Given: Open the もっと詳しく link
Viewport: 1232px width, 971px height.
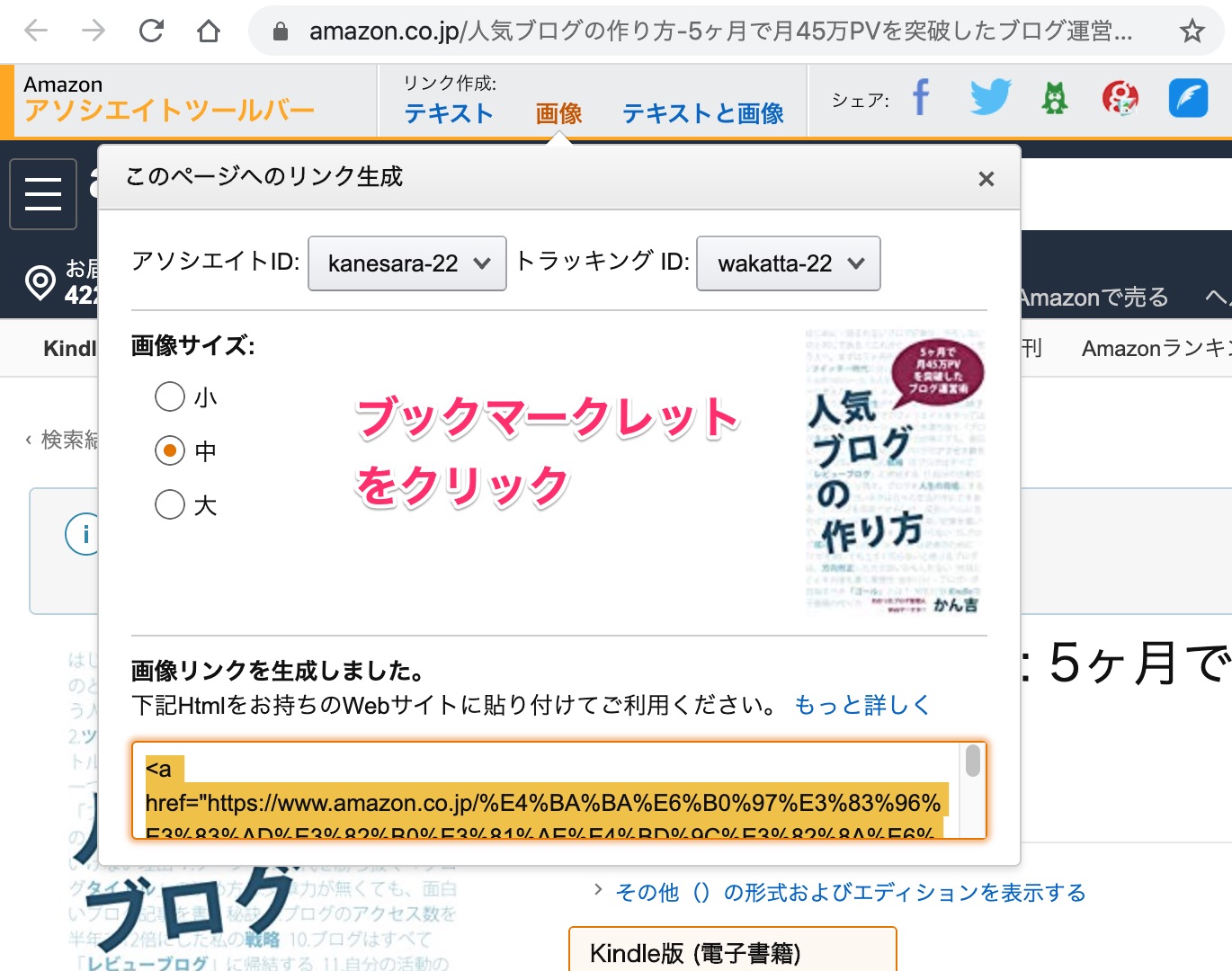Looking at the screenshot, I should tap(862, 705).
